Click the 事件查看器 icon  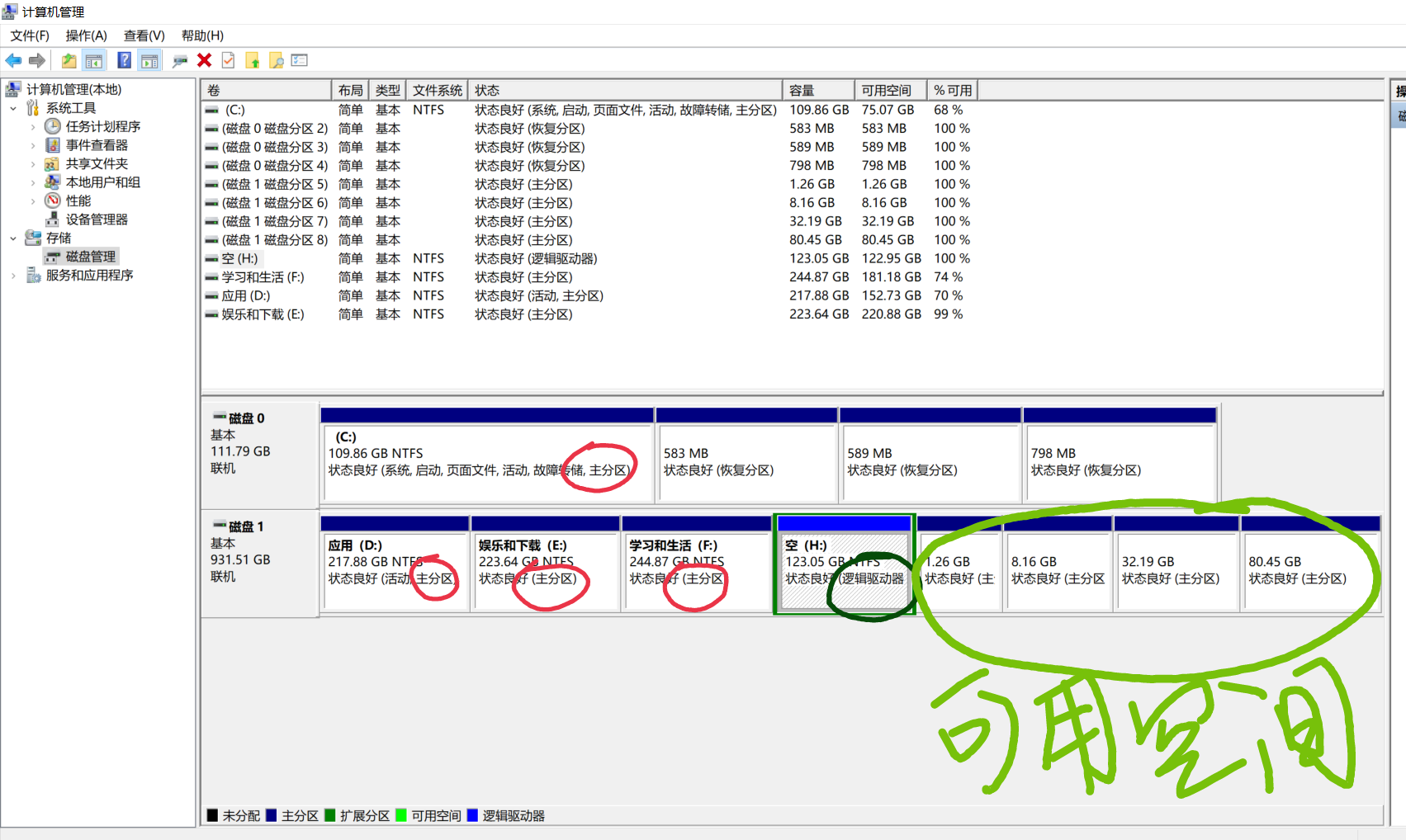53,145
